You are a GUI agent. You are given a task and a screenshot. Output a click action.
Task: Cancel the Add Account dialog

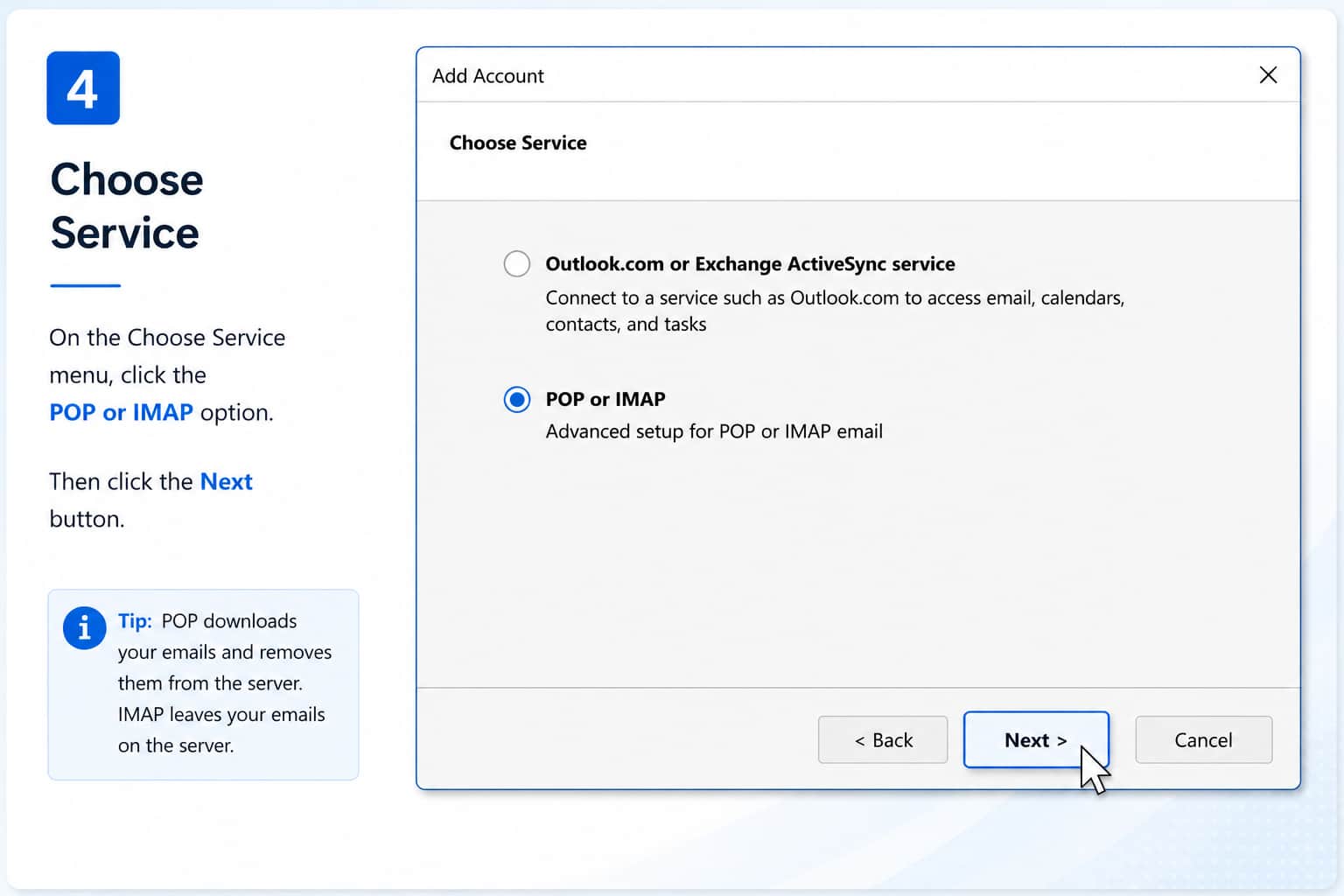[x=1203, y=740]
